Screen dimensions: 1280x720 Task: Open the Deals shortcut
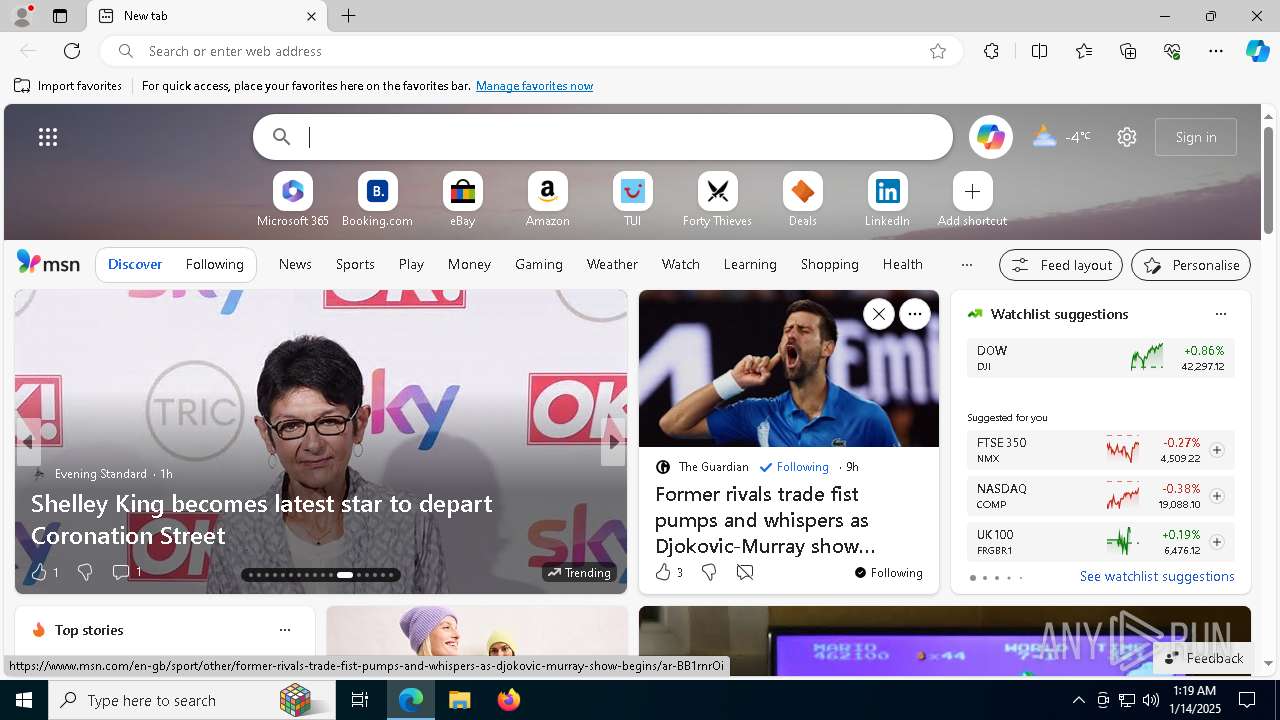click(802, 200)
